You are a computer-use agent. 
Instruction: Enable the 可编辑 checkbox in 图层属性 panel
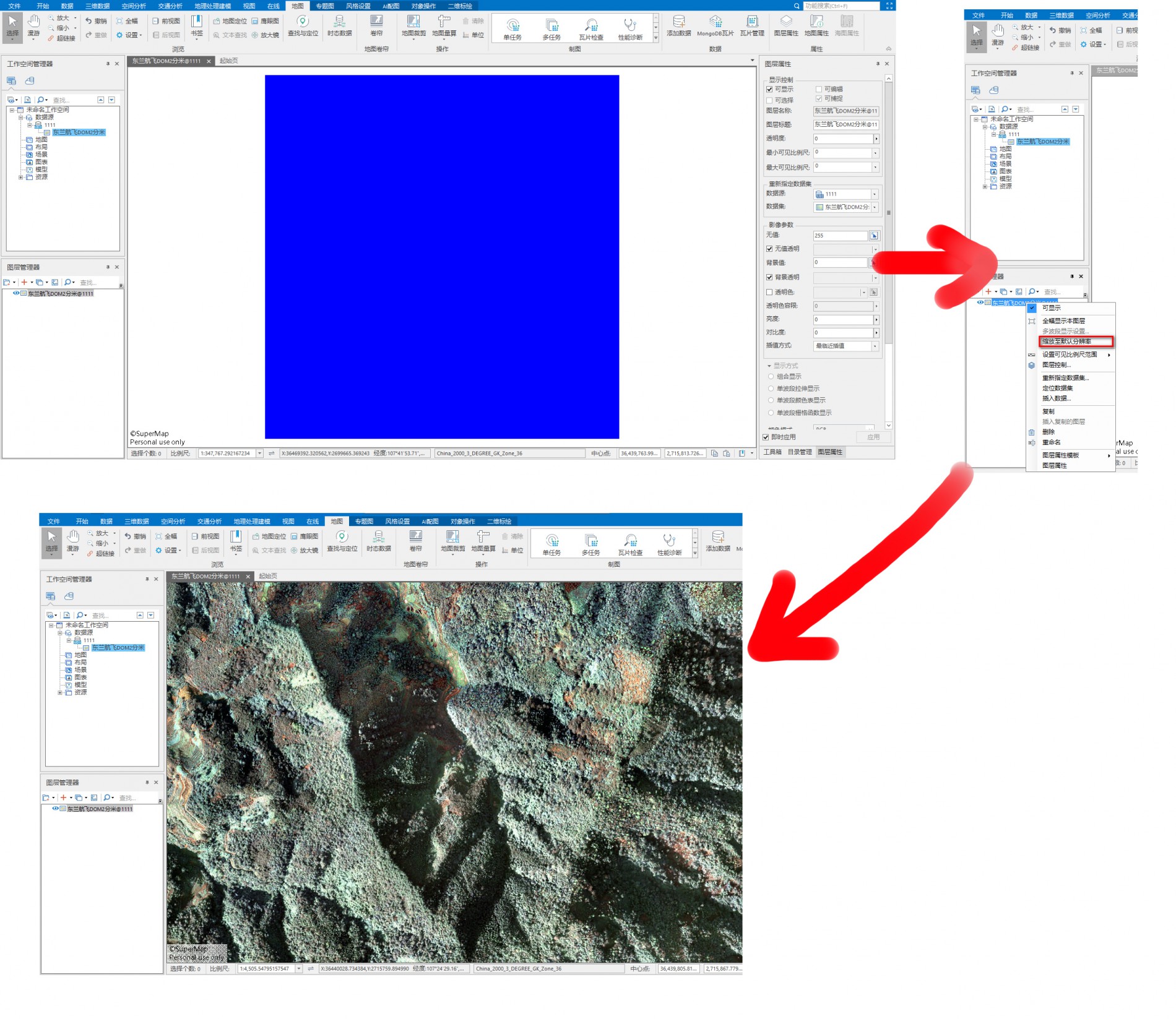click(x=819, y=89)
